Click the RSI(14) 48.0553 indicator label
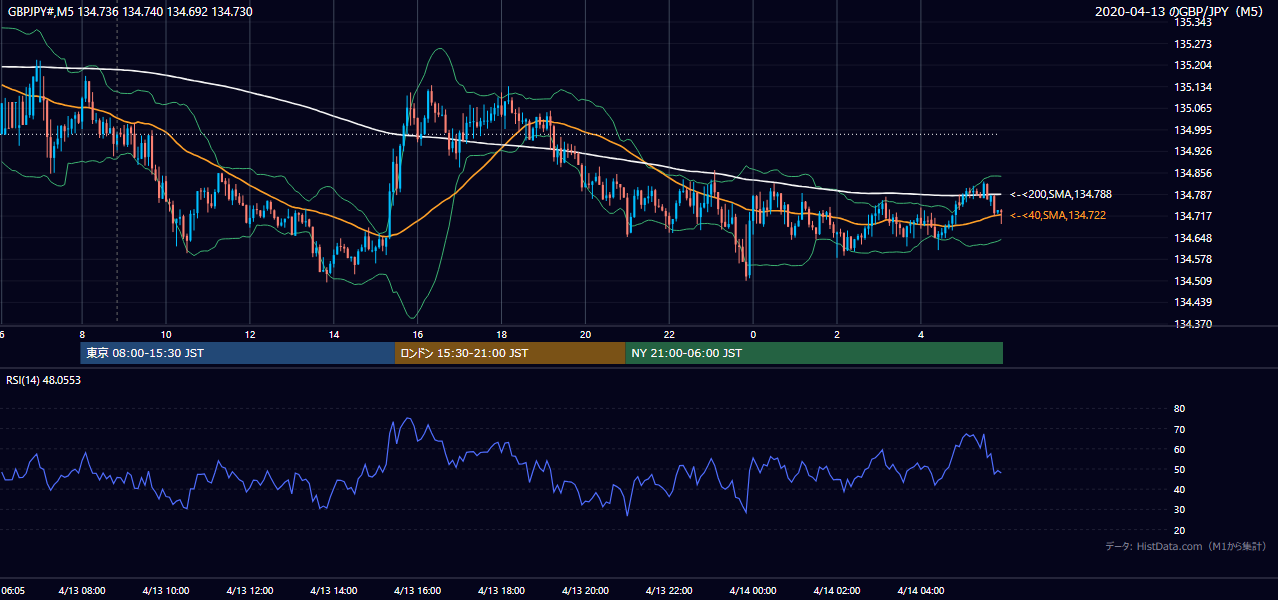Screen dimensions: 1278x600 44,380
